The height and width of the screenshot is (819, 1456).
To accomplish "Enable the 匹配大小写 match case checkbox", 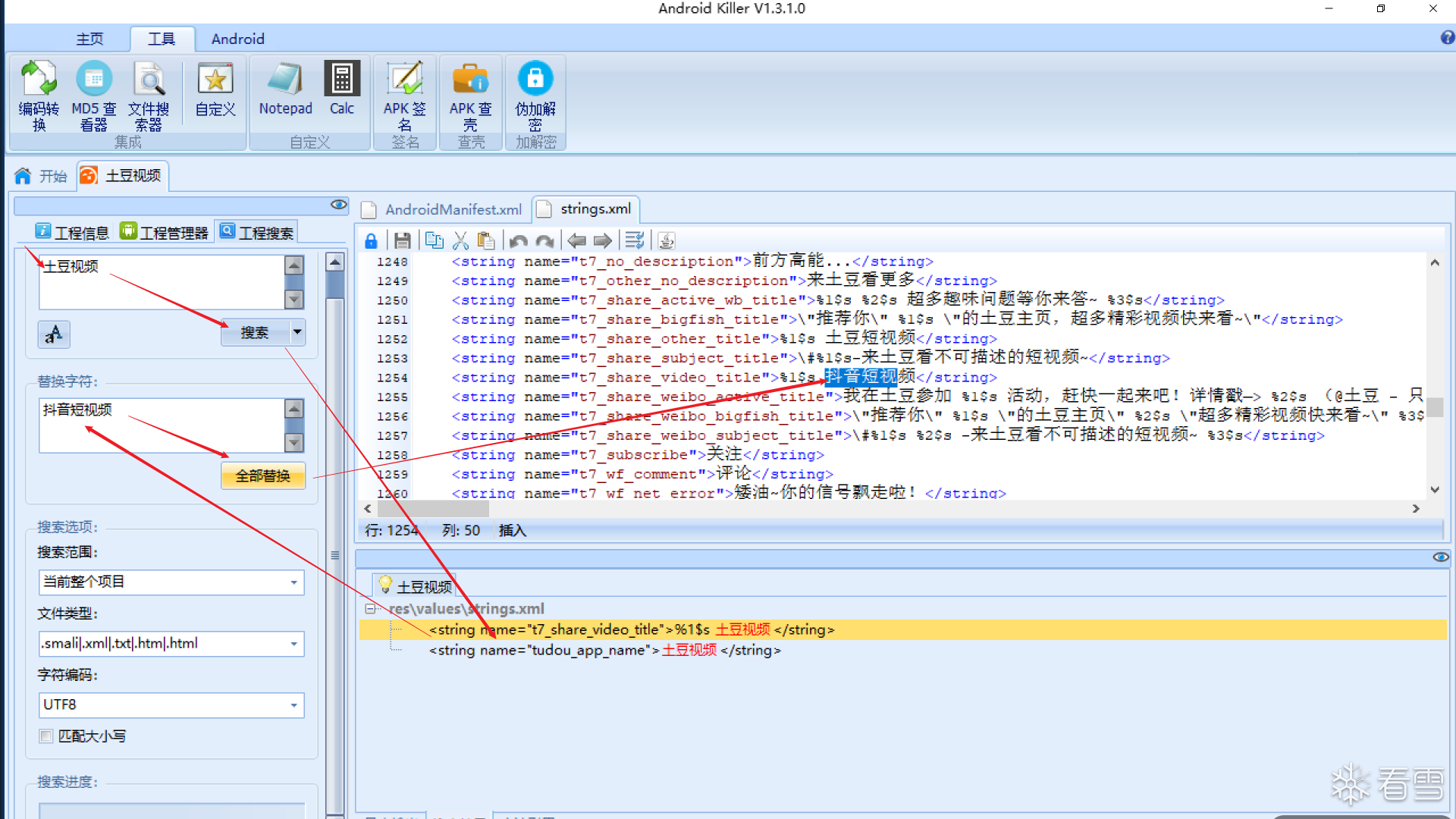I will point(46,736).
